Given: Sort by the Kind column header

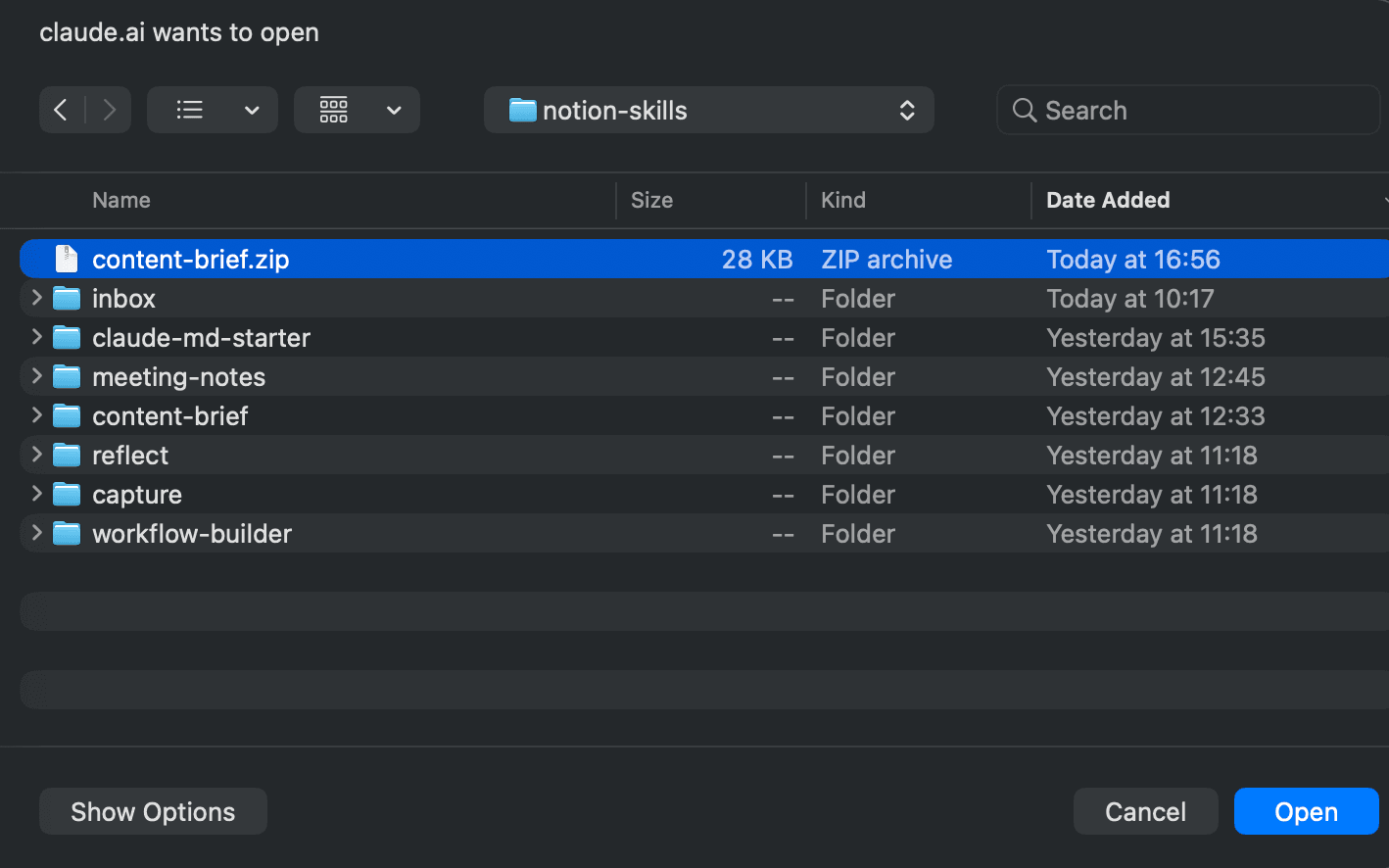Looking at the screenshot, I should pyautogui.click(x=843, y=200).
